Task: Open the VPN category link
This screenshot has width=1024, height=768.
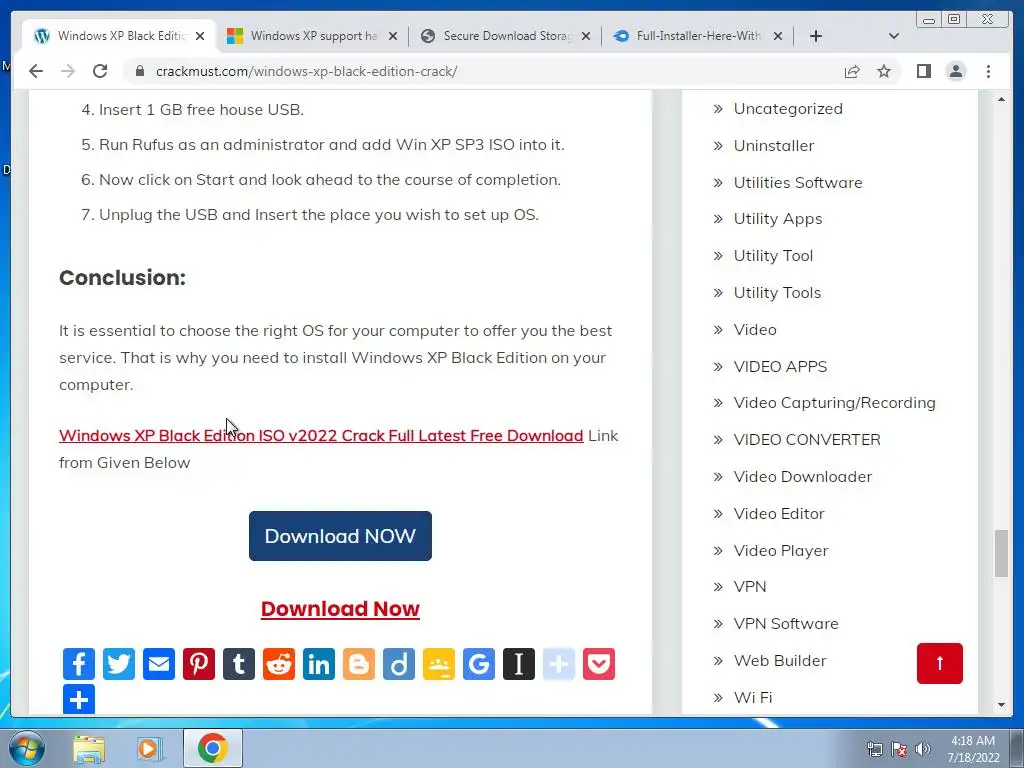Action: pos(750,586)
